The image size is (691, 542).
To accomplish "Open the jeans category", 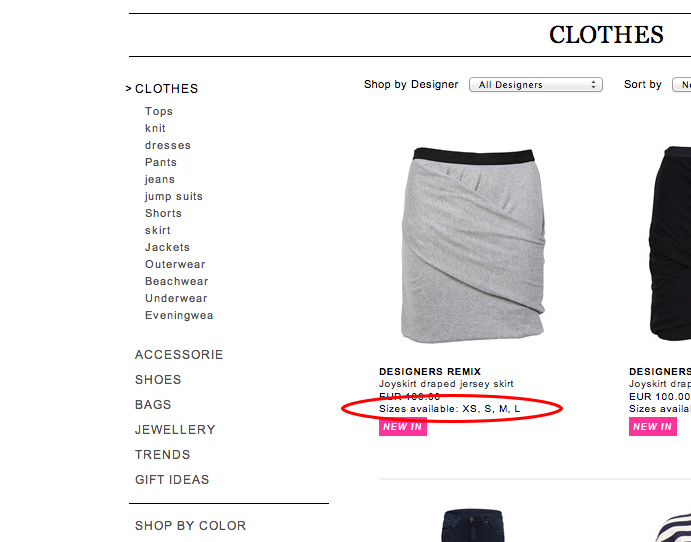I will [160, 180].
